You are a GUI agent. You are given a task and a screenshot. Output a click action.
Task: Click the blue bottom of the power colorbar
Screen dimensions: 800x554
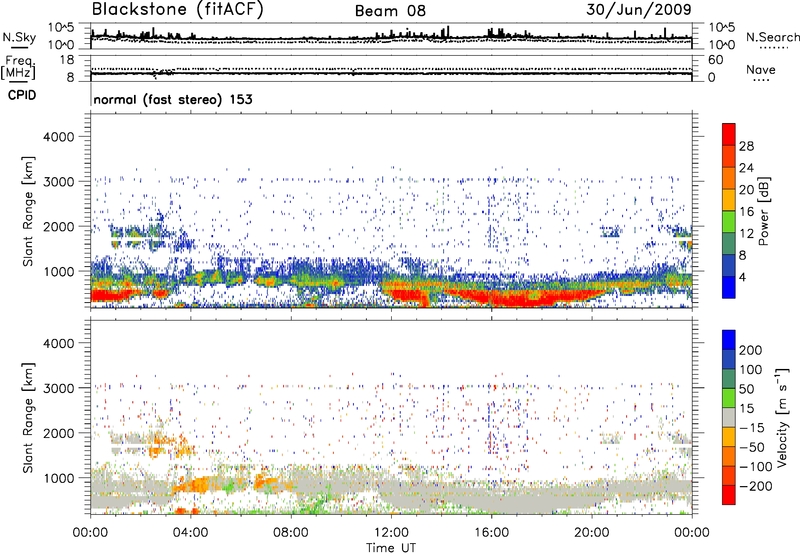(729, 287)
